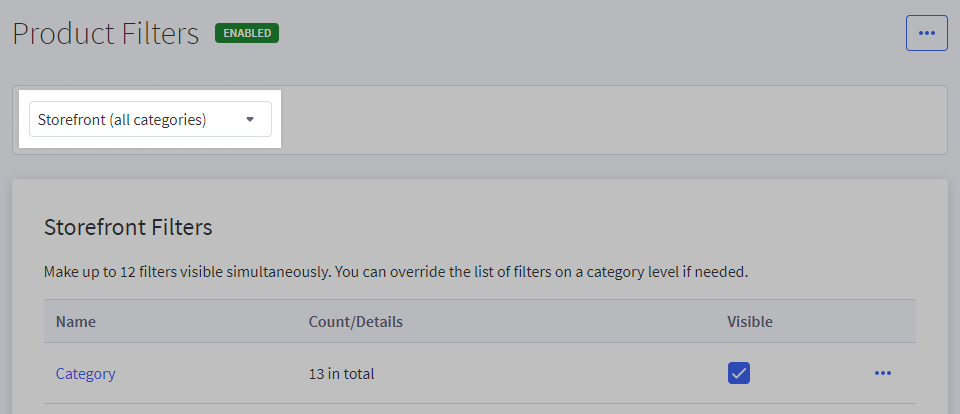Click the word "Filters" in the page title
The width and height of the screenshot is (960, 414).
[x=157, y=34]
